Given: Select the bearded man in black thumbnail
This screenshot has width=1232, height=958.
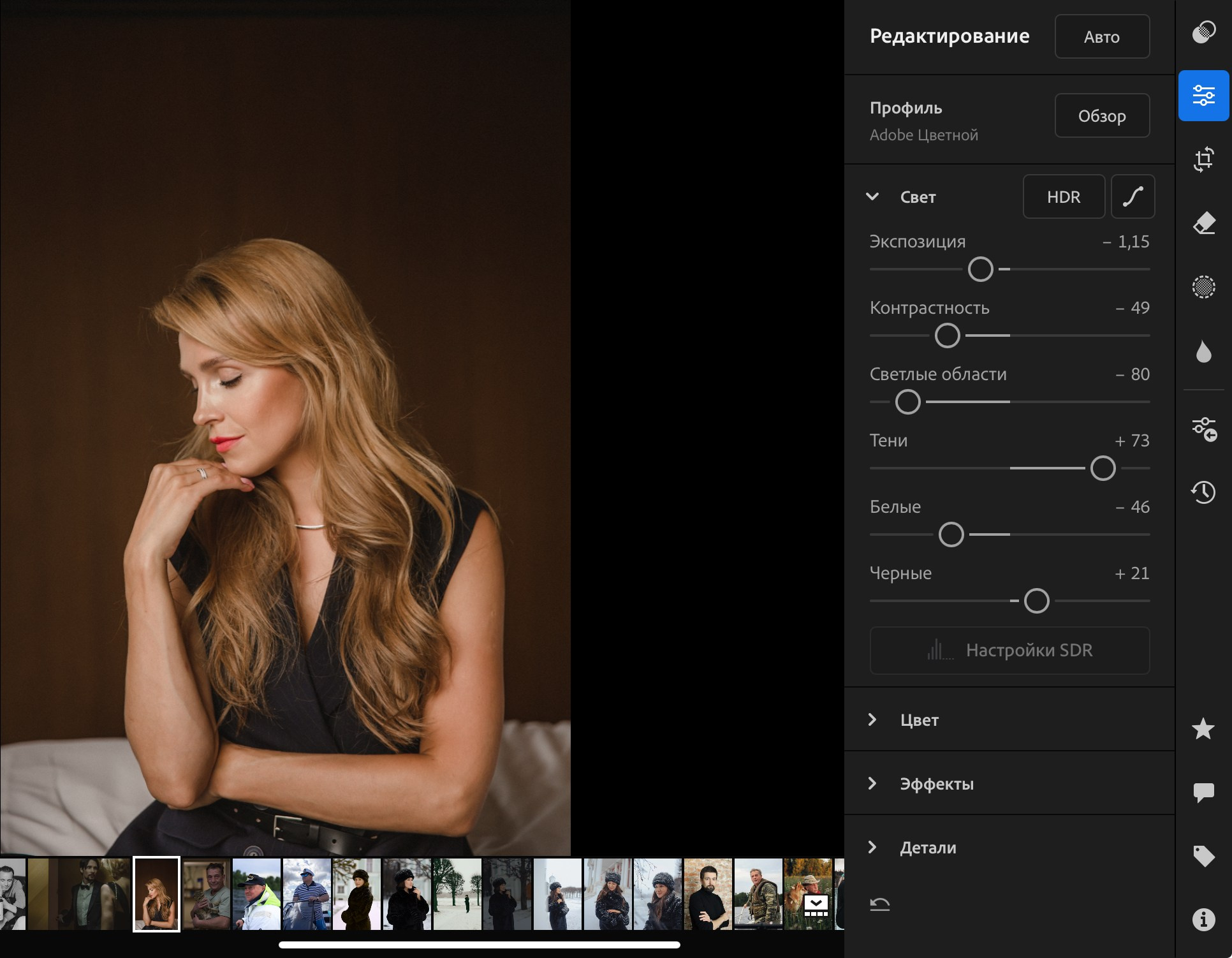Looking at the screenshot, I should [708, 894].
